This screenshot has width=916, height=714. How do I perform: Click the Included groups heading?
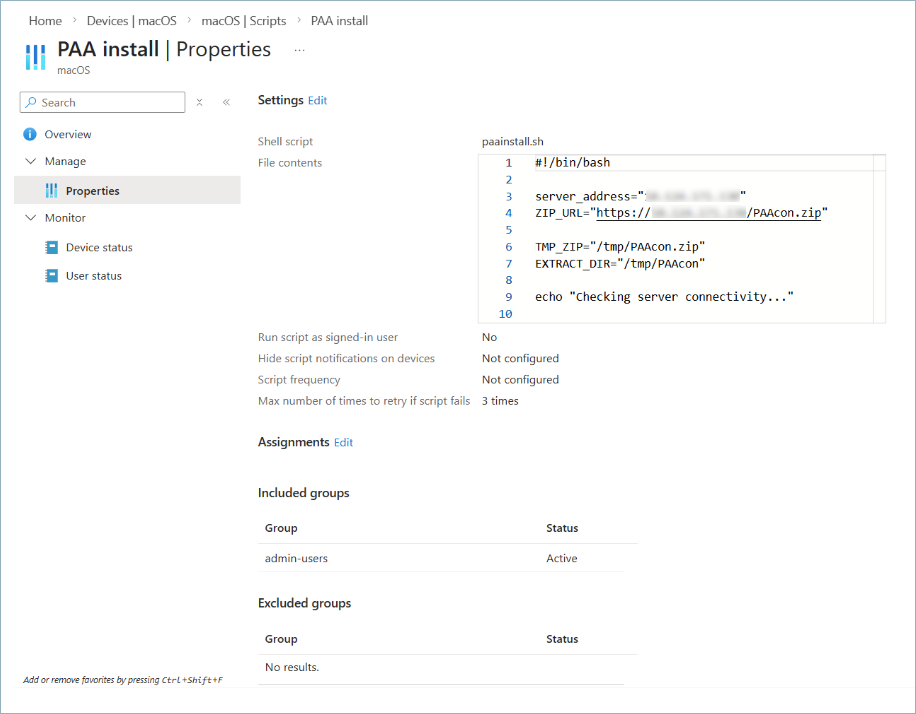(x=303, y=493)
